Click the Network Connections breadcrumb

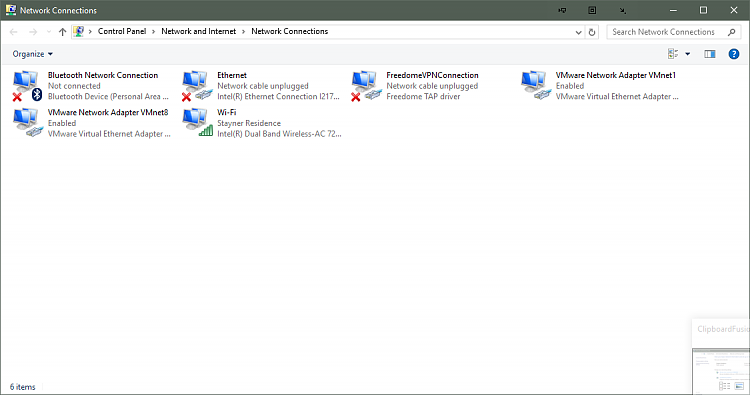(x=289, y=31)
